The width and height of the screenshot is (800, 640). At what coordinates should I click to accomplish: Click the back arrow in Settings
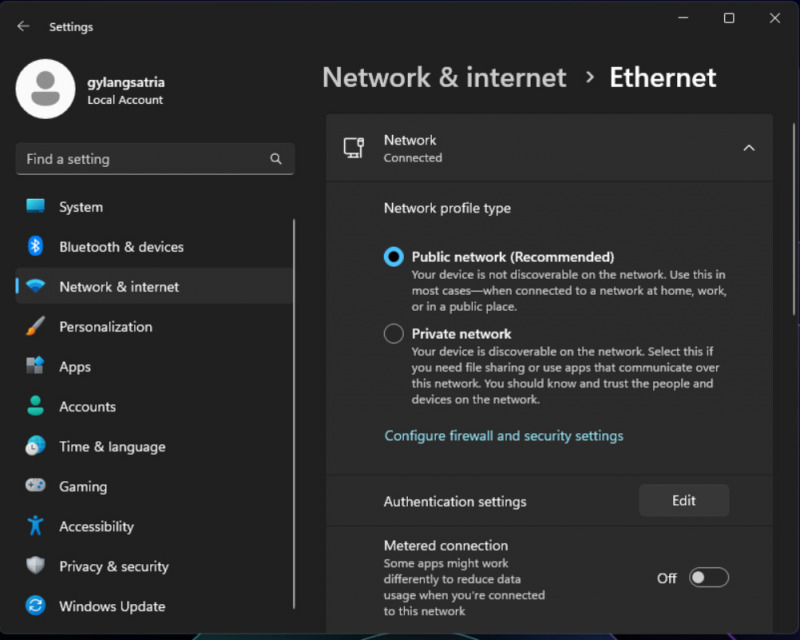click(x=23, y=26)
